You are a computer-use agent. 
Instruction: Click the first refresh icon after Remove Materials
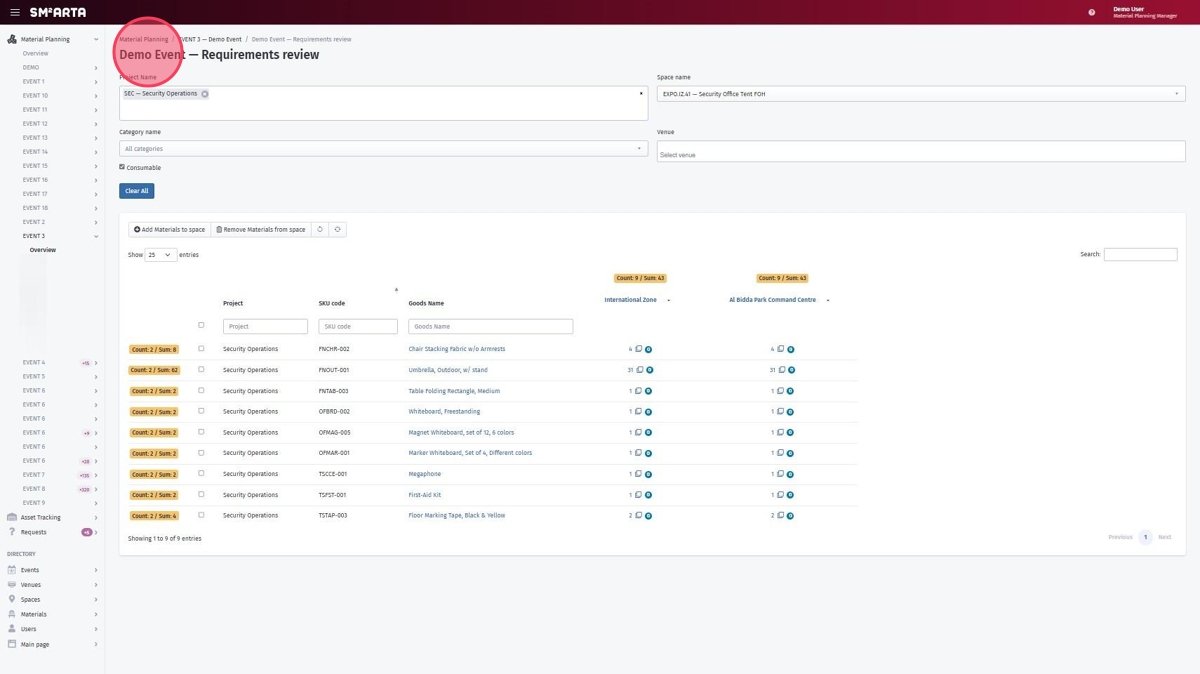click(x=320, y=230)
